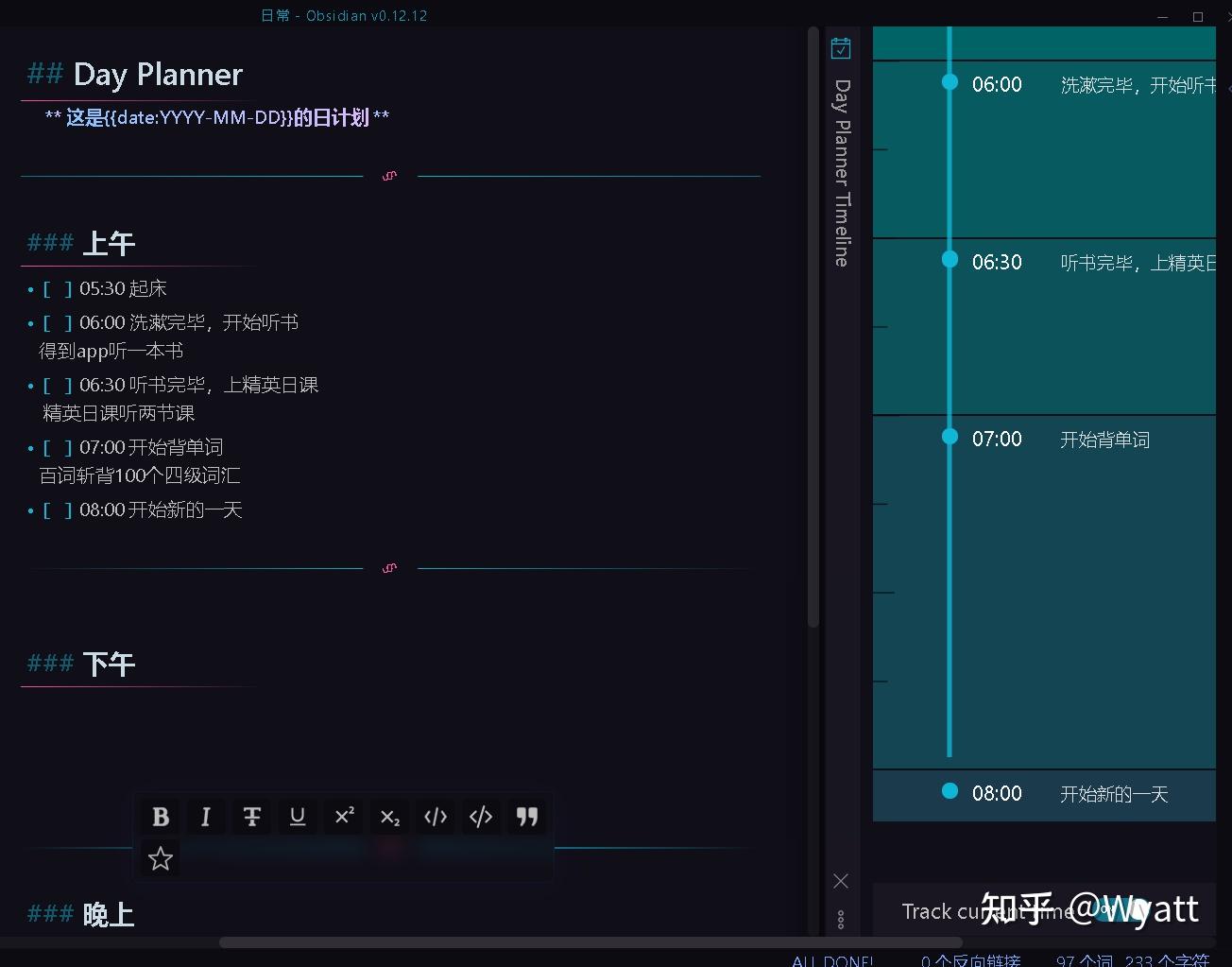1232x967 pixels.
Task: Select the subscript icon
Action: pos(388,817)
